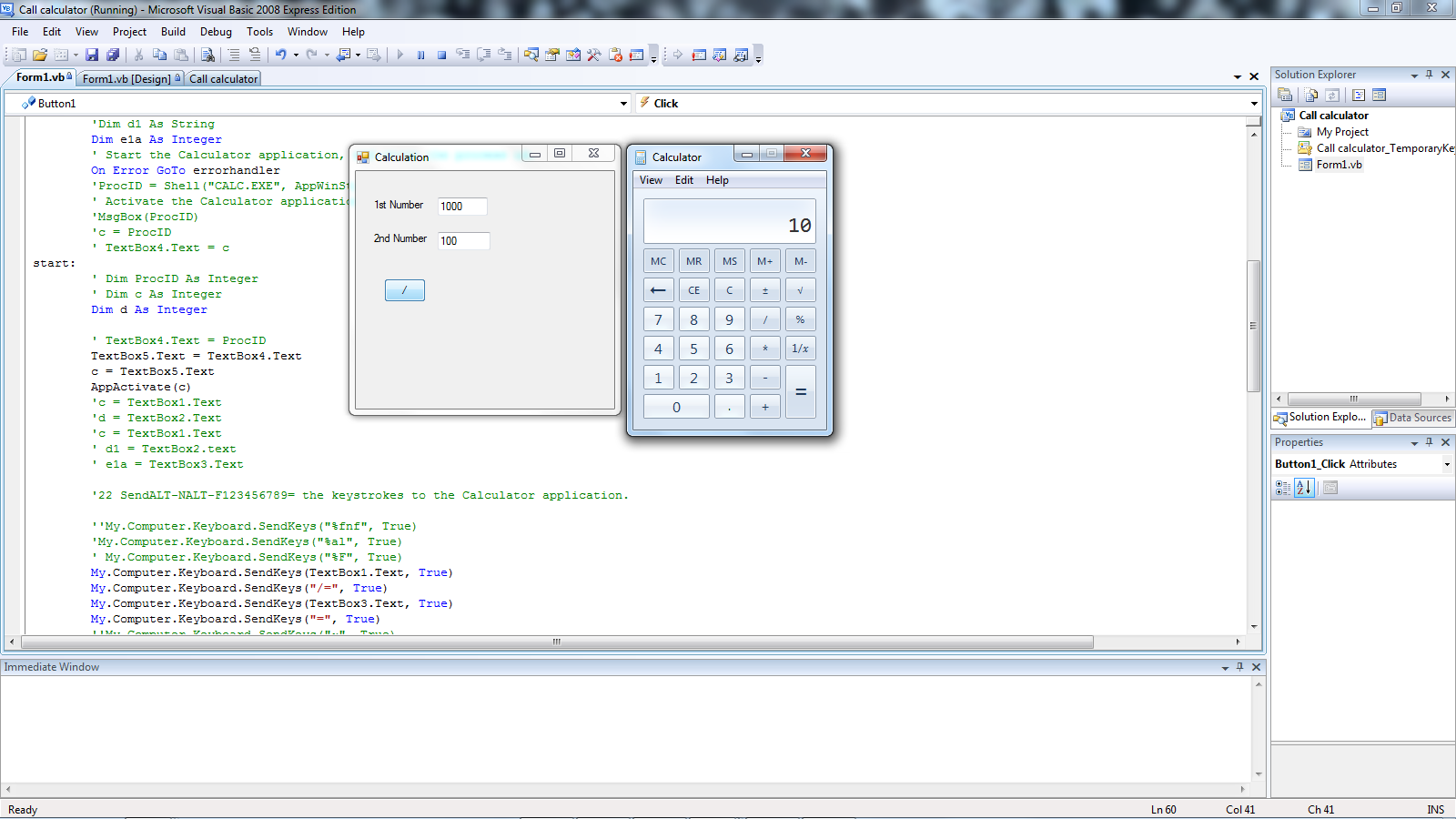Click the pushpin of Immediate Window
Image resolution: width=1456 pixels, height=819 pixels.
click(x=1240, y=667)
